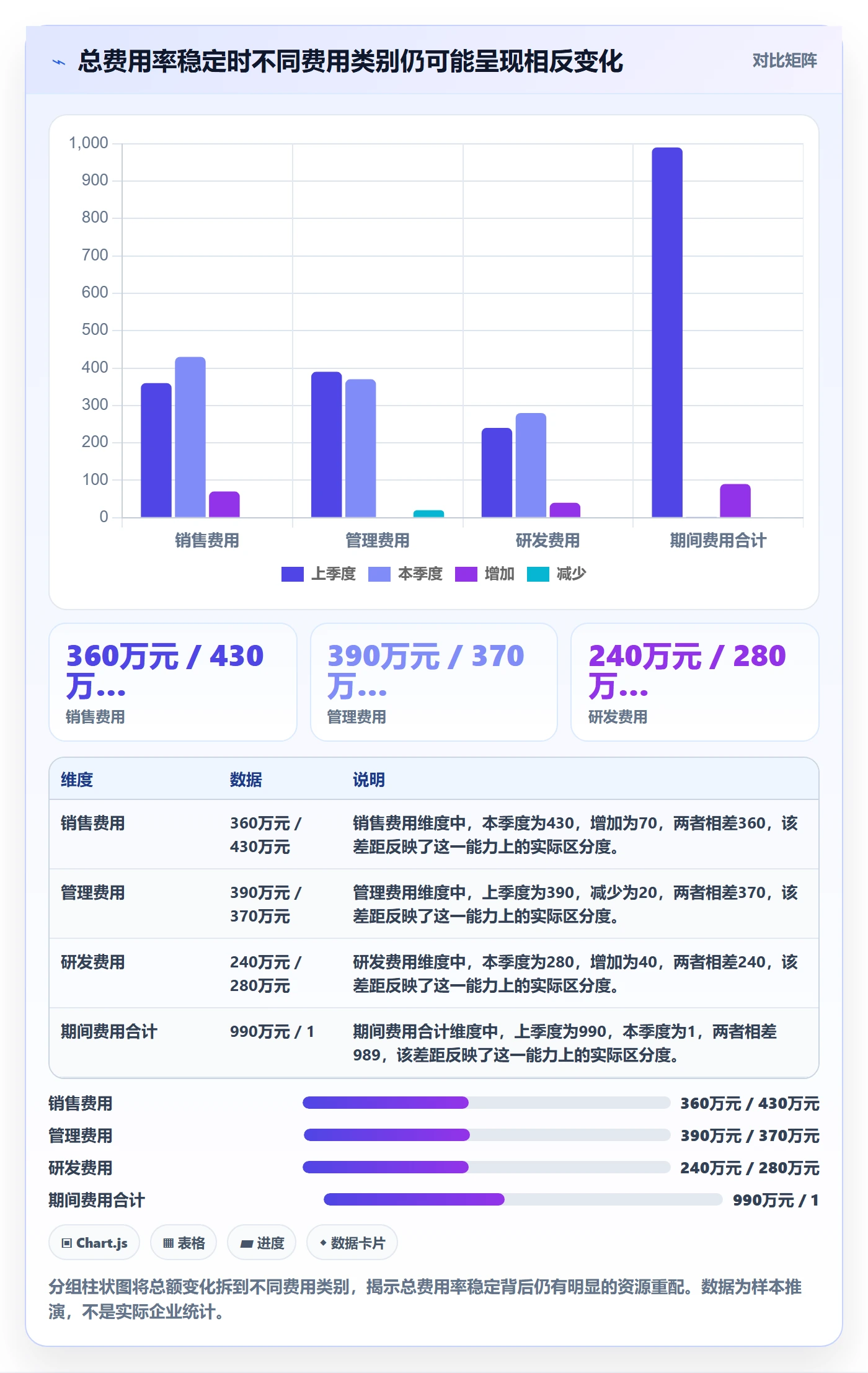Image resolution: width=868 pixels, height=1373 pixels.
Task: Select the 期间费用合计 table row name
Action: [x=109, y=1032]
